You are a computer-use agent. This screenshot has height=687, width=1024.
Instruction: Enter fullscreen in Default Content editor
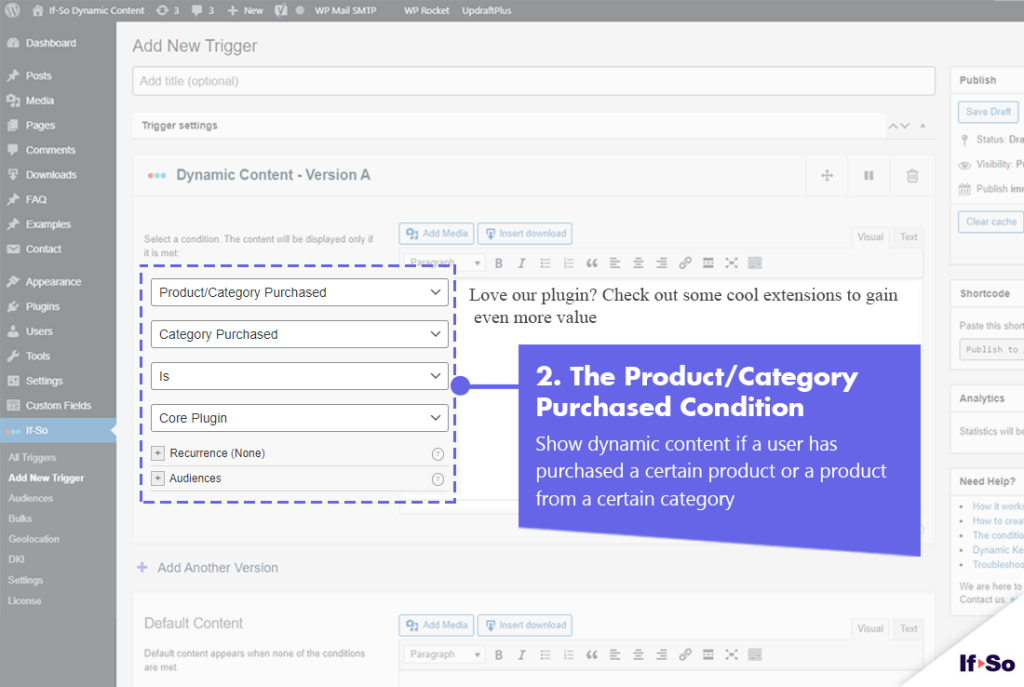pyautogui.click(x=731, y=654)
